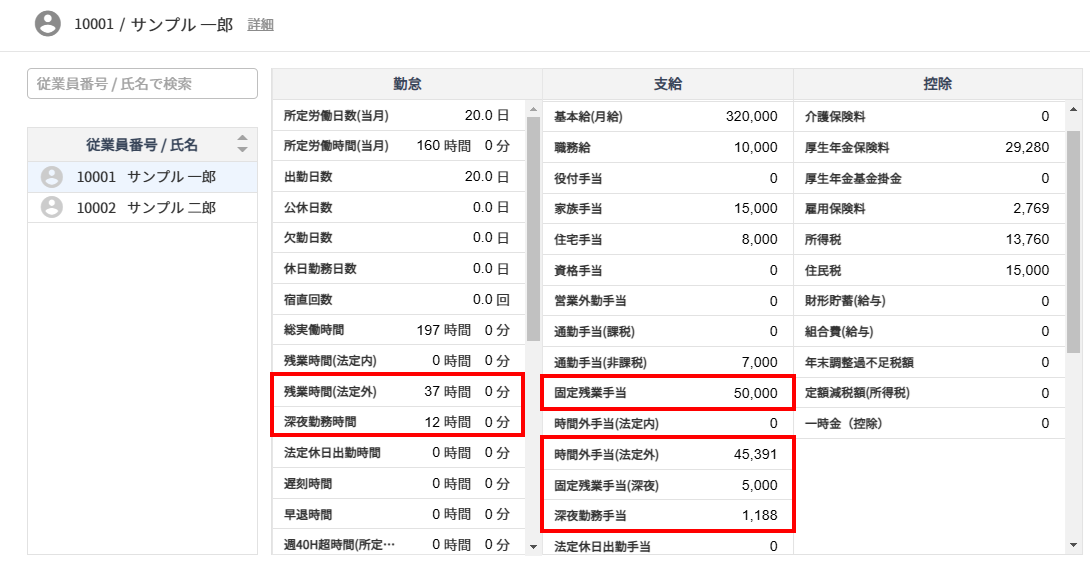Click the avatar icon beside employee 10002
This screenshot has height=565, width=1090.
tap(51, 208)
